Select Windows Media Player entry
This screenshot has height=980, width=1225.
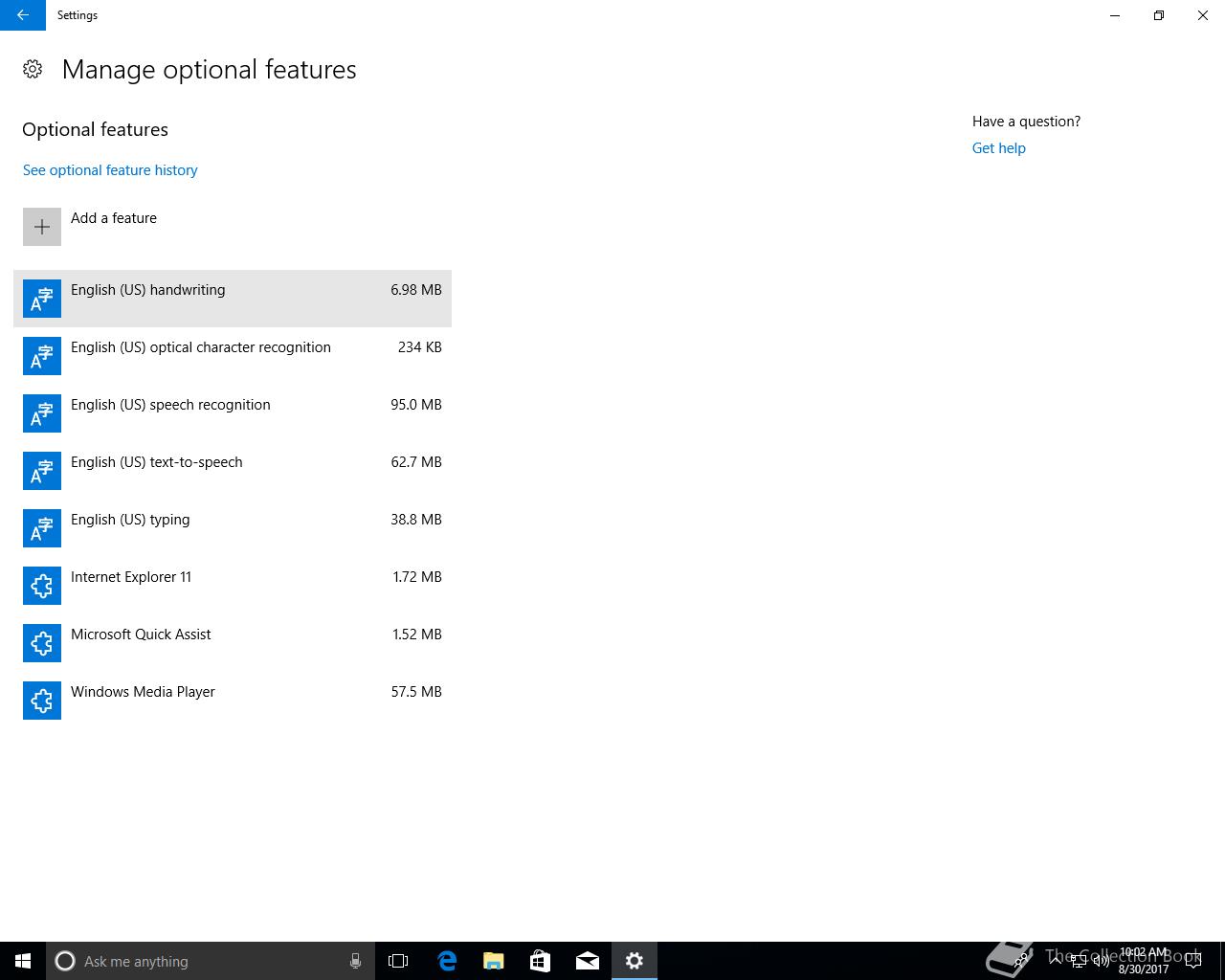[233, 701]
